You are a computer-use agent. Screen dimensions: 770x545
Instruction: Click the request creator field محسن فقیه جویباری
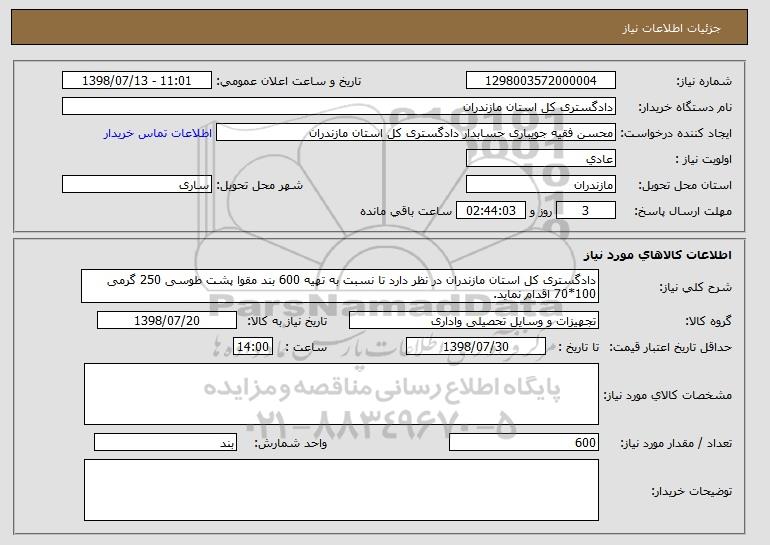pos(416,133)
